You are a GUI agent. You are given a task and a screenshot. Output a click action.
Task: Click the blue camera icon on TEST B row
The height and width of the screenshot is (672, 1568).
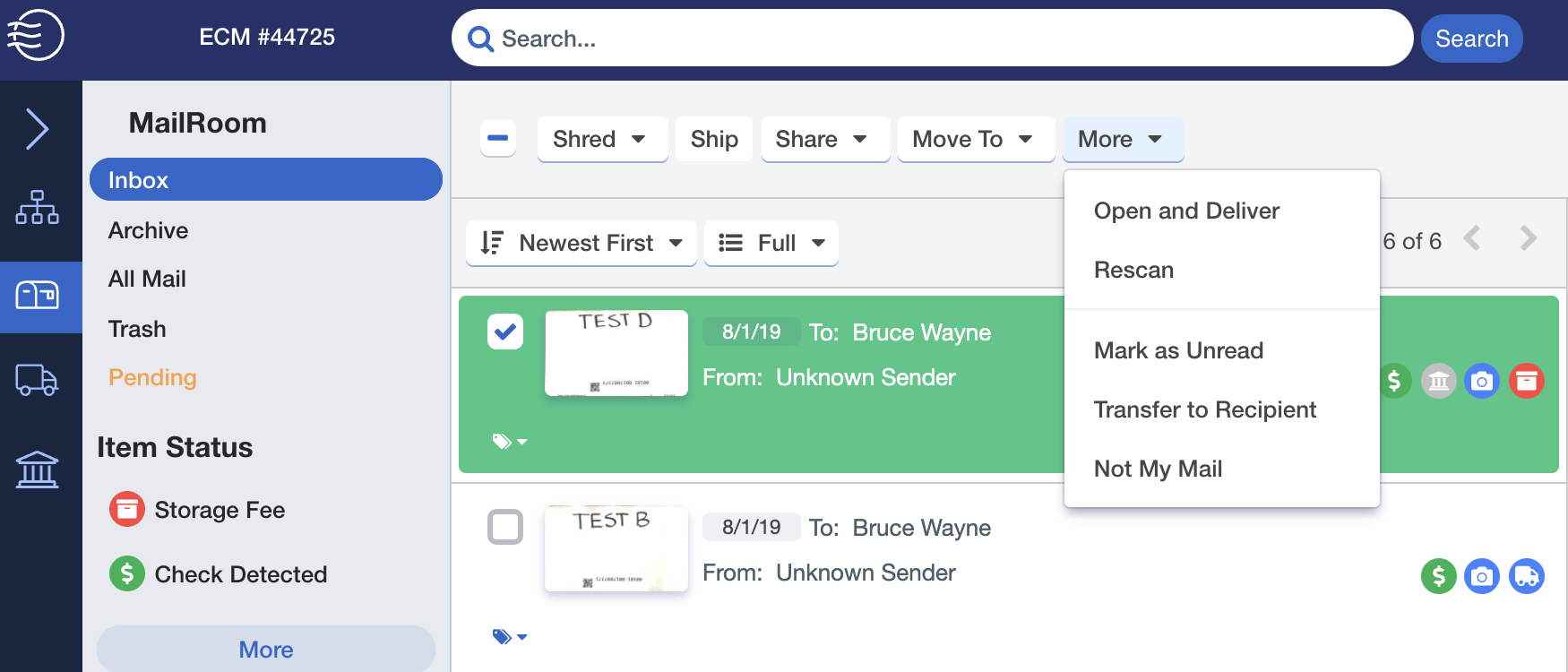(1482, 576)
